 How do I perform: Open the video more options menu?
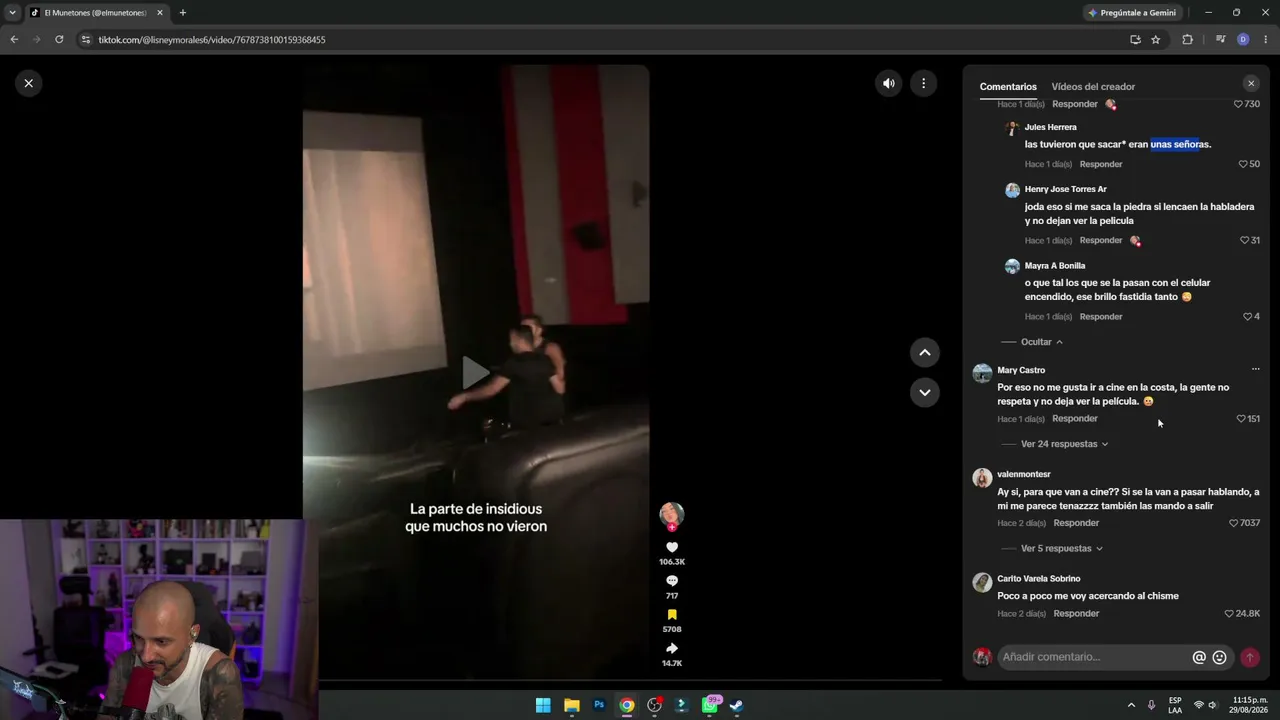coord(924,83)
